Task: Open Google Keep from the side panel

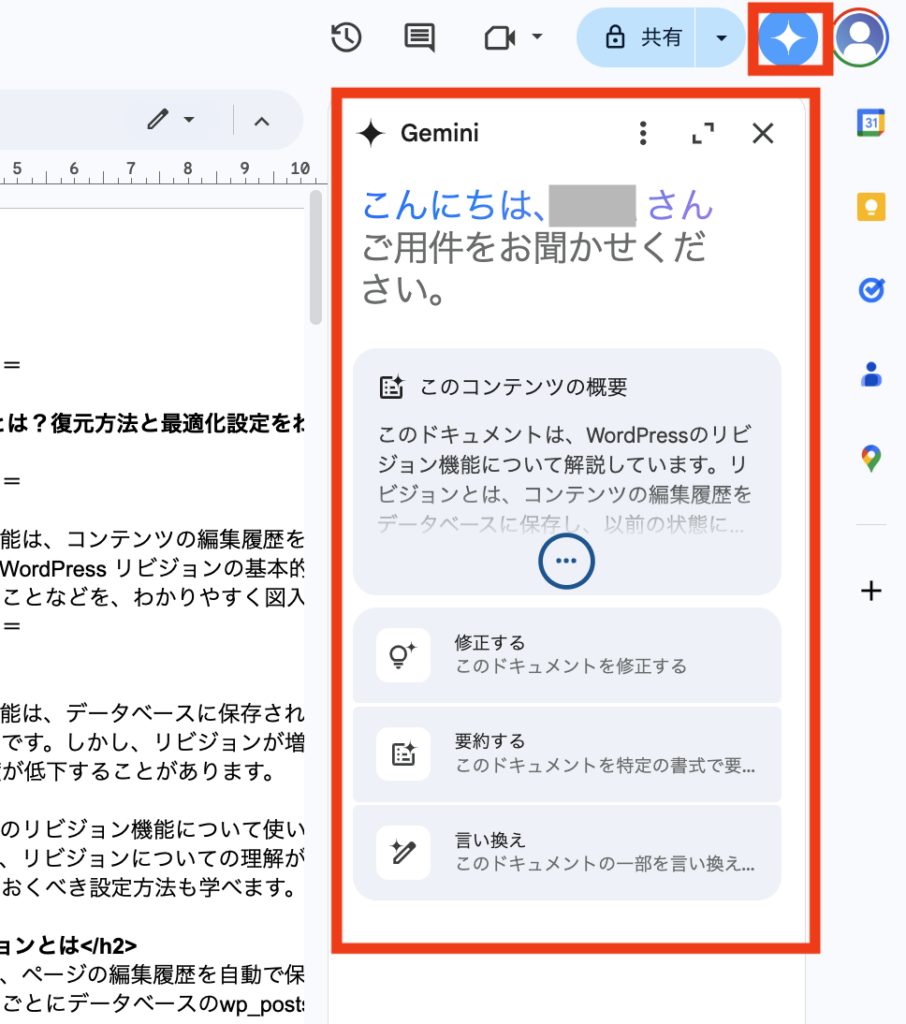Action: tap(871, 206)
